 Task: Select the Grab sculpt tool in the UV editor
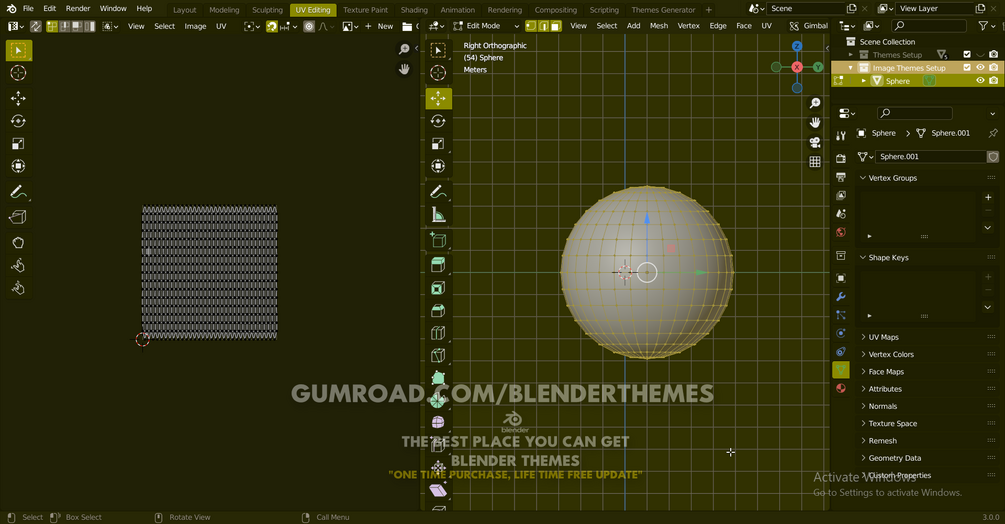(18, 243)
